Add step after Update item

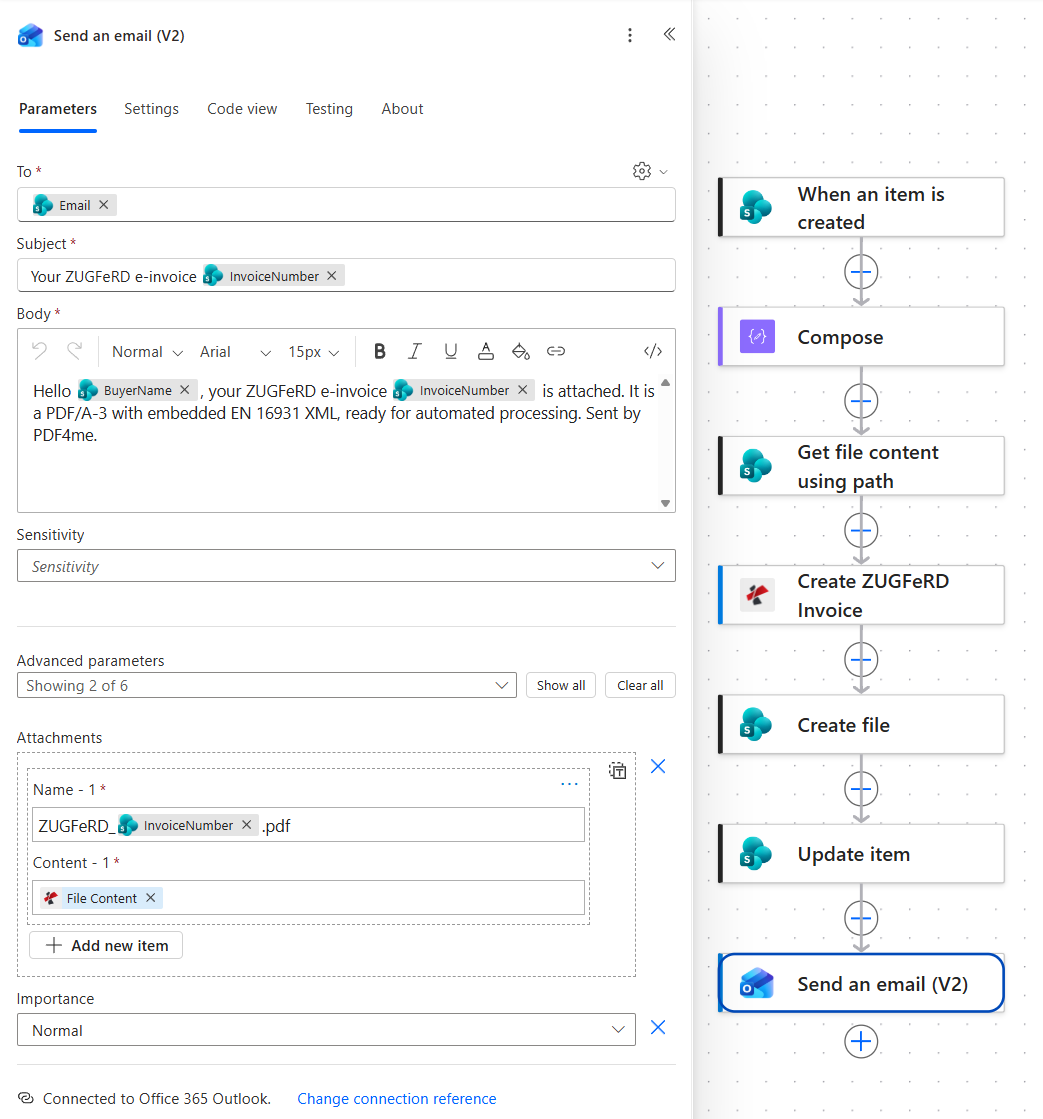(861, 918)
